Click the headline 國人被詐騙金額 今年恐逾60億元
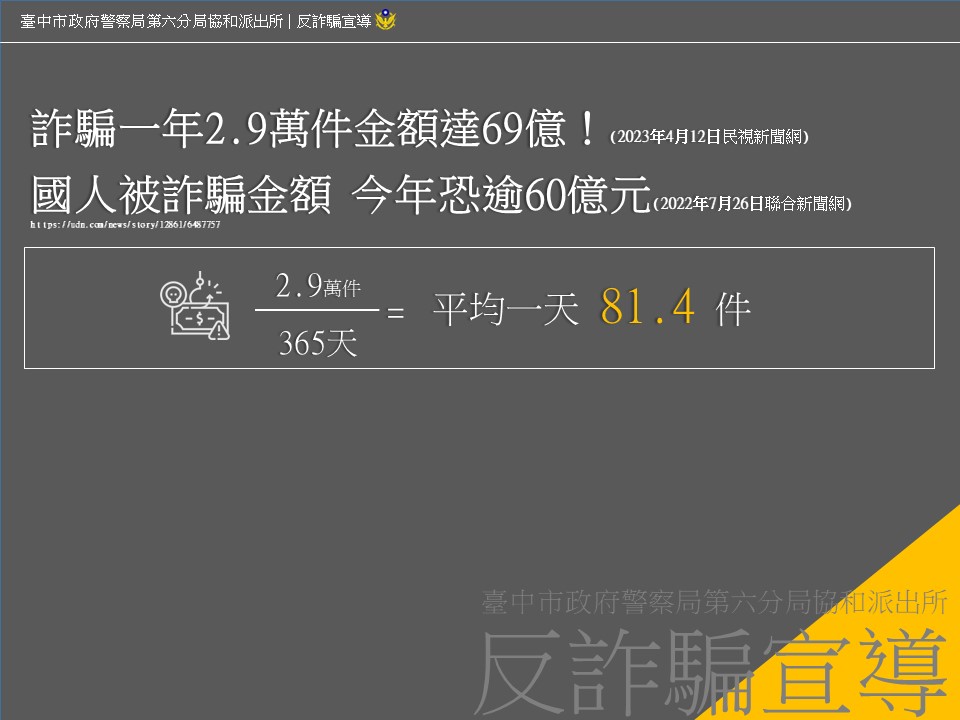 pyautogui.click(x=341, y=196)
